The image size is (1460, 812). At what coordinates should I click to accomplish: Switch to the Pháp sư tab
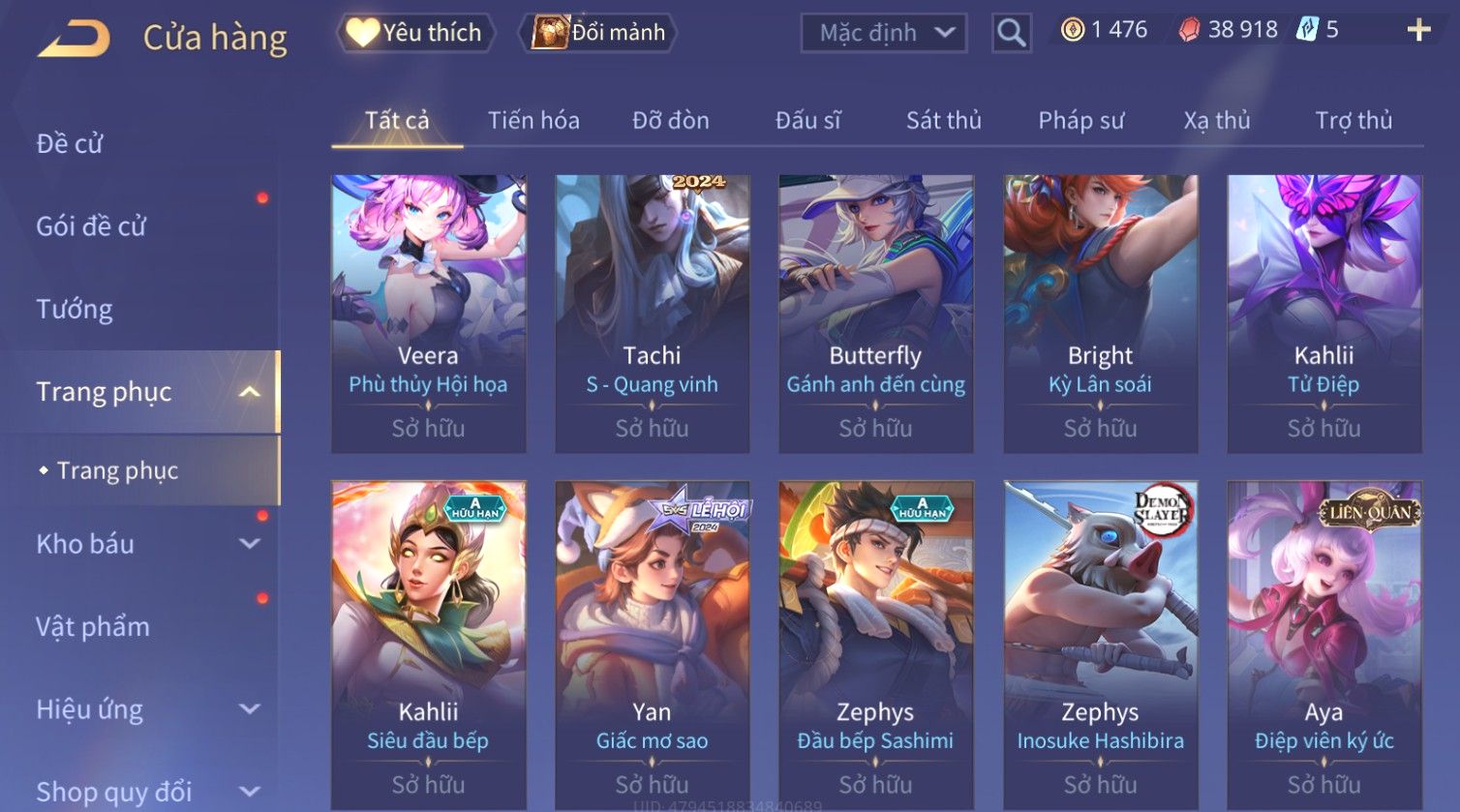coord(1080,120)
